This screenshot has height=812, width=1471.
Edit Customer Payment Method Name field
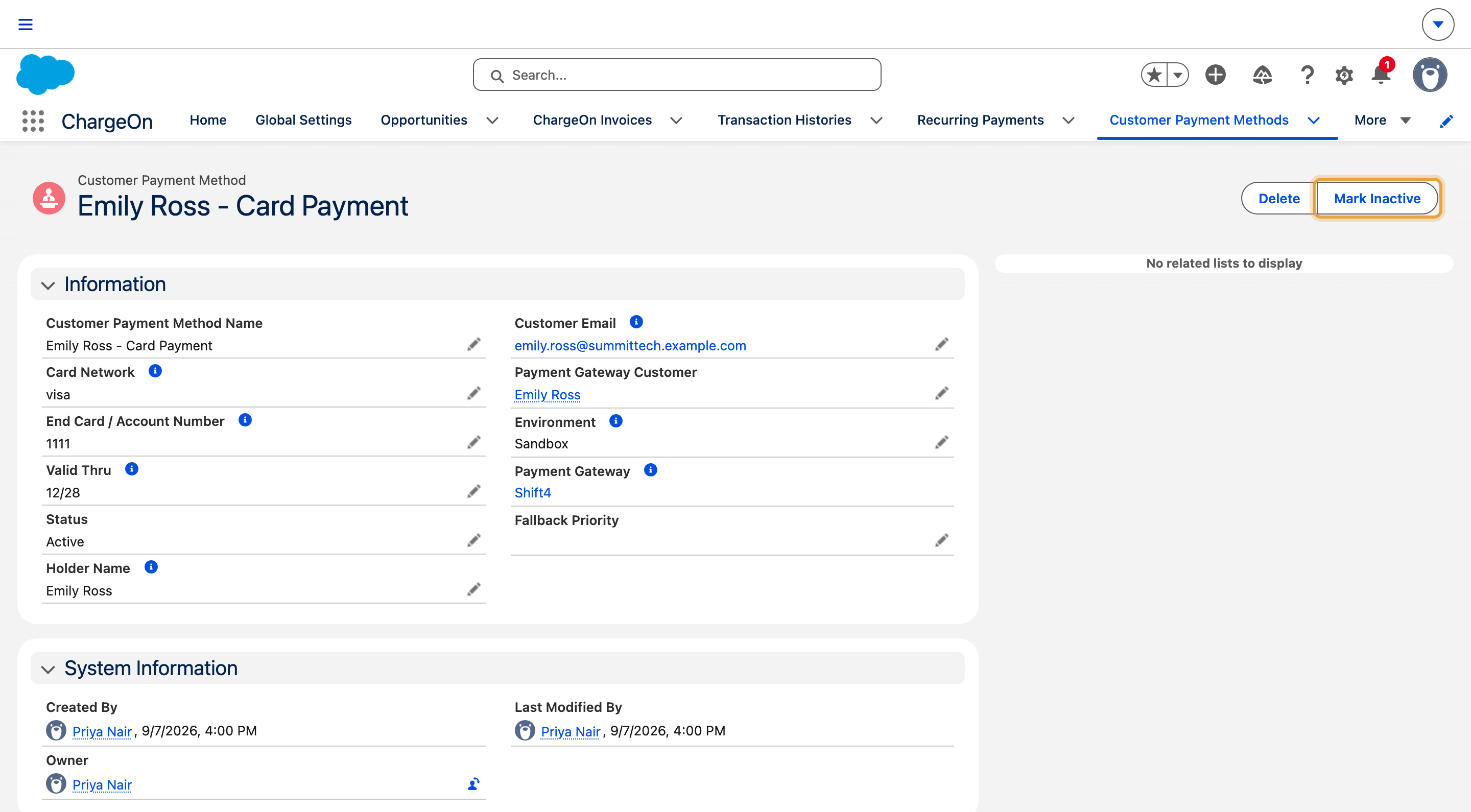[473, 344]
